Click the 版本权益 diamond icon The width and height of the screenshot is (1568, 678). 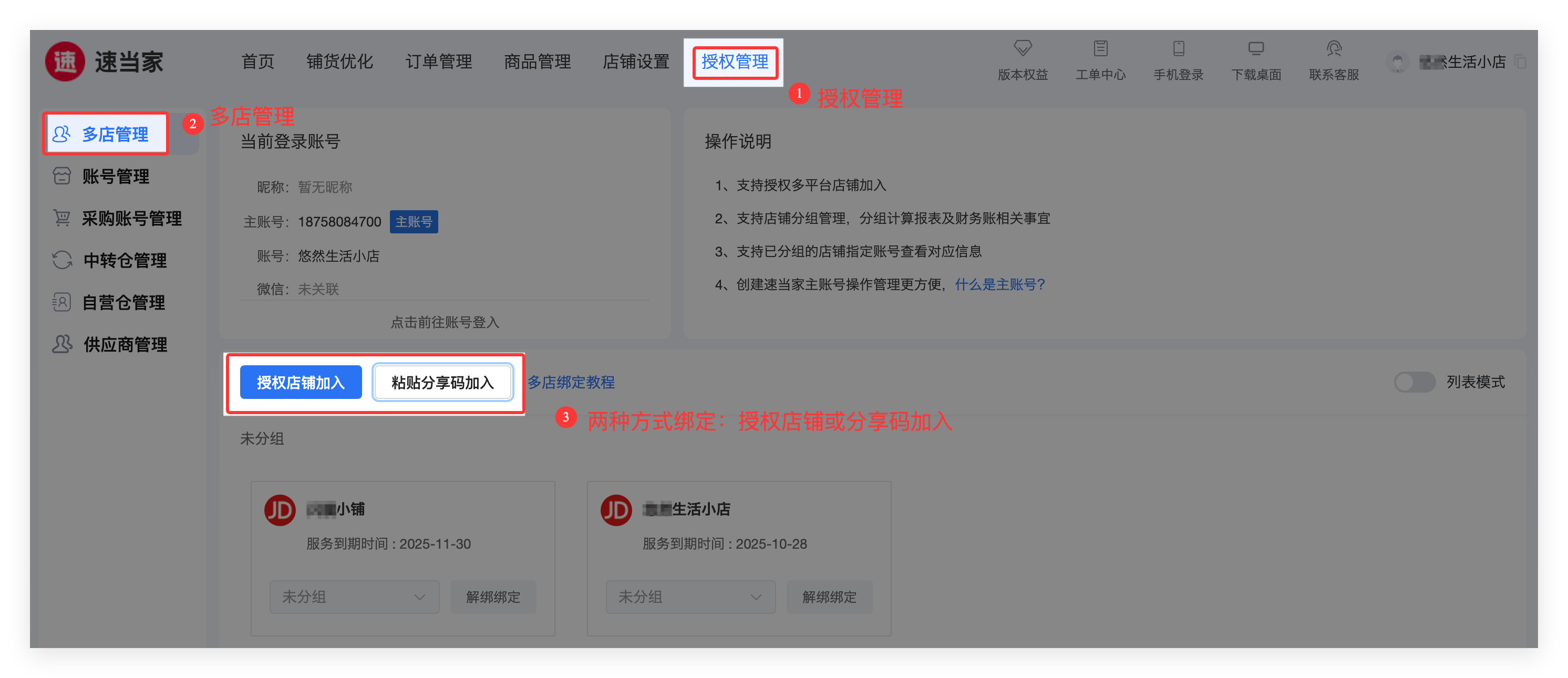1023,48
